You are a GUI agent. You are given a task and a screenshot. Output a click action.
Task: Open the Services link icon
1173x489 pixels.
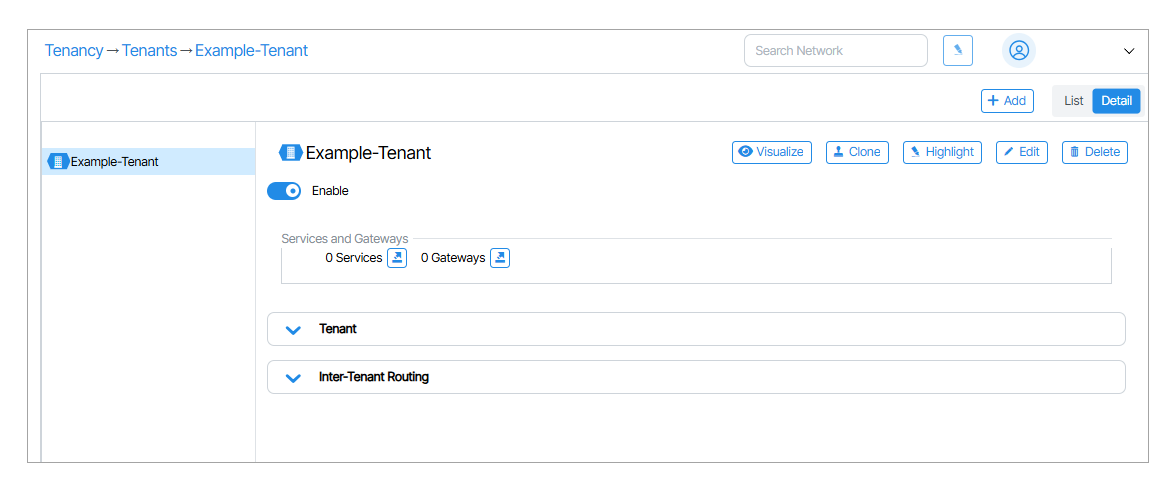coord(397,258)
